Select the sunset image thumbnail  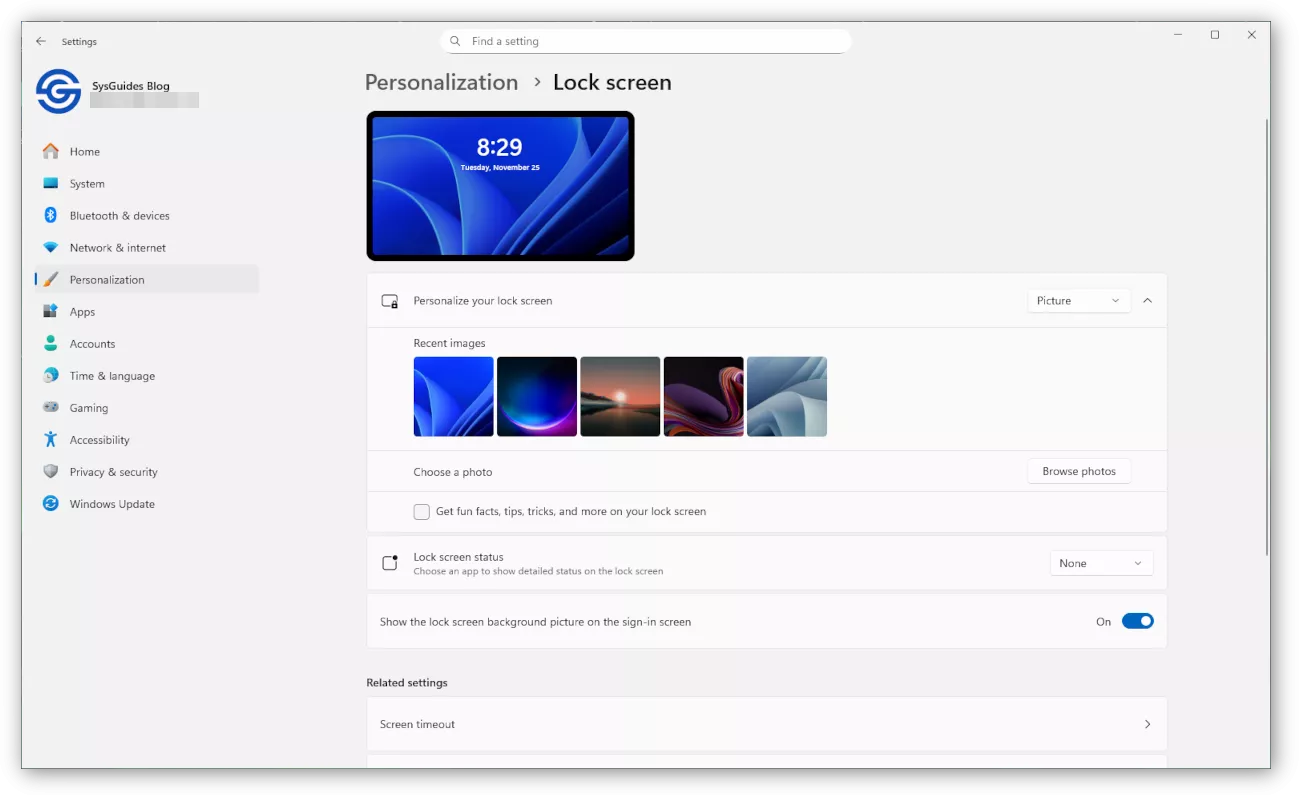(x=620, y=396)
